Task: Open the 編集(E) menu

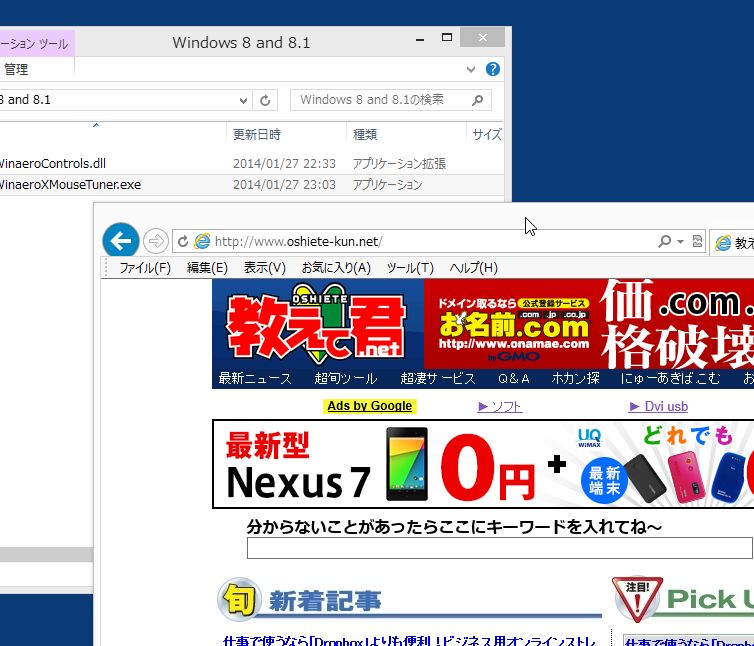Action: click(207, 267)
